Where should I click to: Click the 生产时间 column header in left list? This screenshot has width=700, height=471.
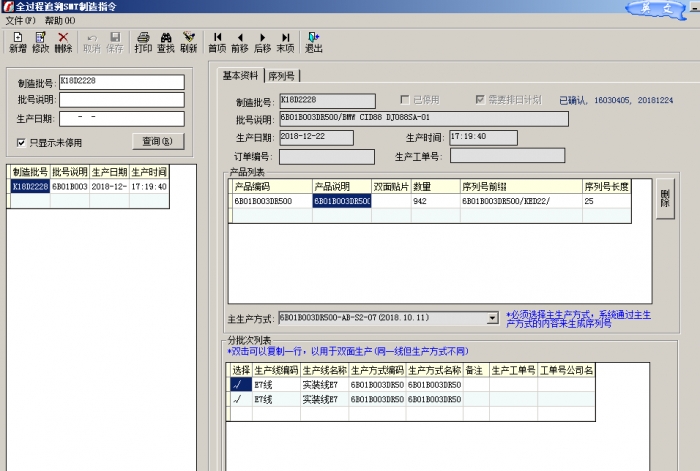[x=149, y=171]
